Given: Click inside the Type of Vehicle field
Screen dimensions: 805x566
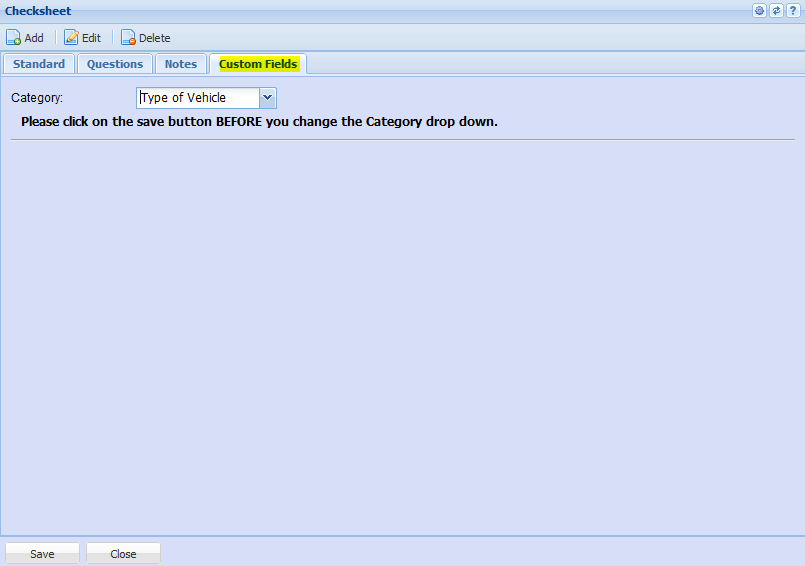Looking at the screenshot, I should coord(198,98).
